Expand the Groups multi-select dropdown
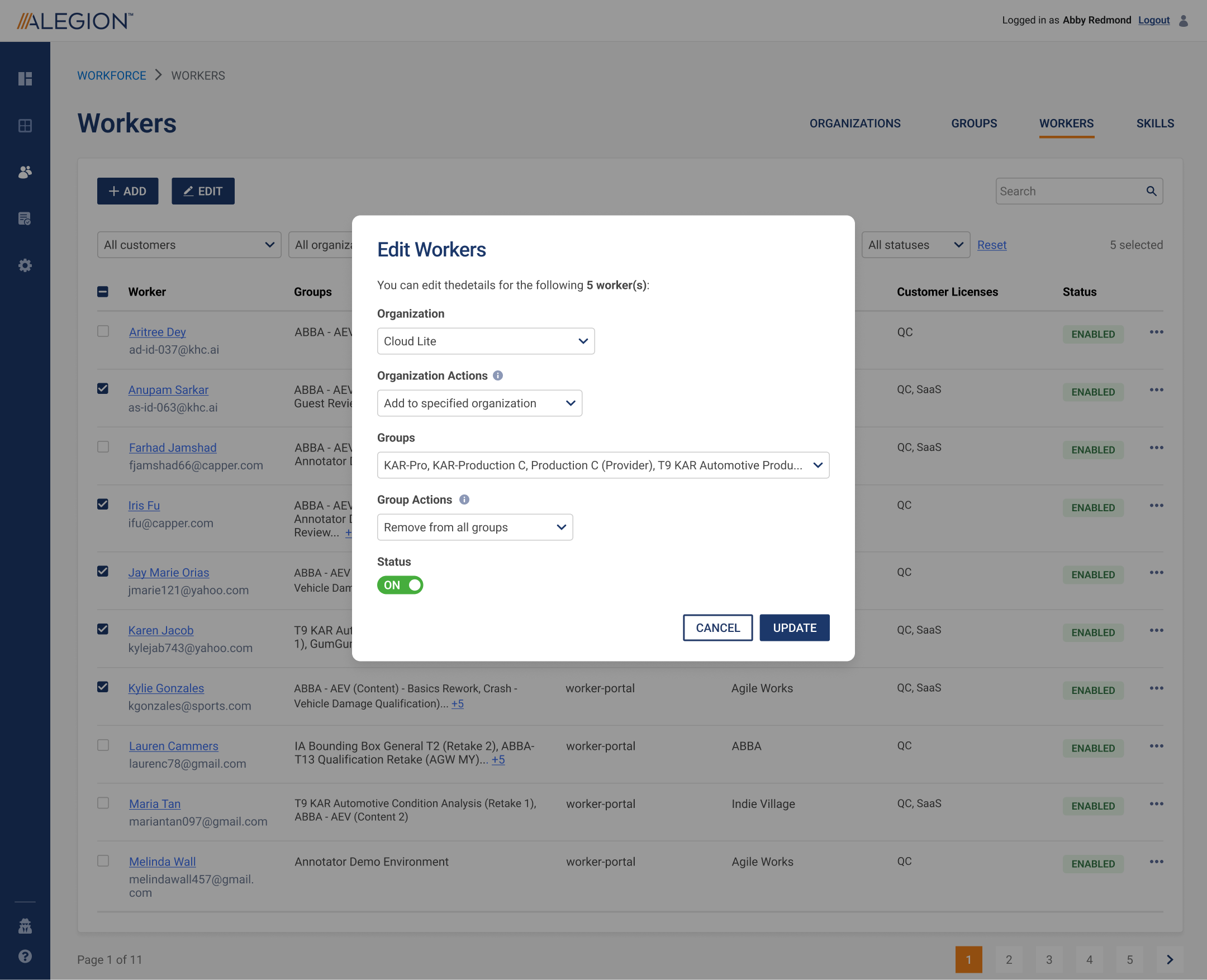The height and width of the screenshot is (980, 1207). tap(603, 465)
